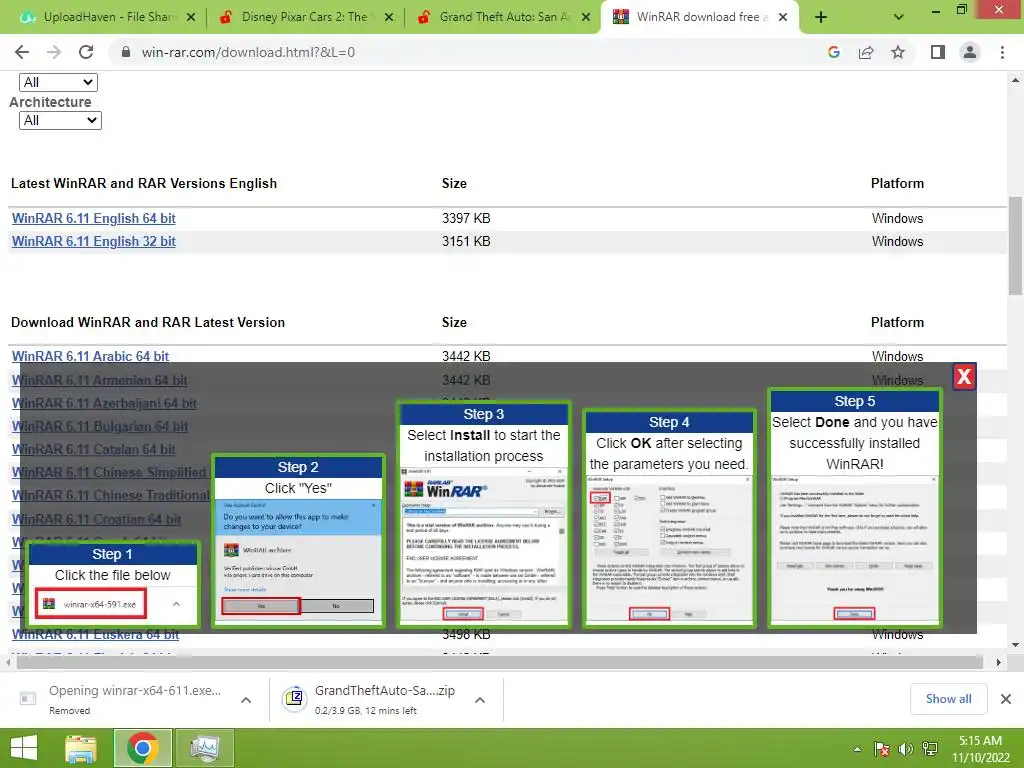Click the 3151 KB size cell
This screenshot has width=1024, height=768.
pyautogui.click(x=466, y=241)
